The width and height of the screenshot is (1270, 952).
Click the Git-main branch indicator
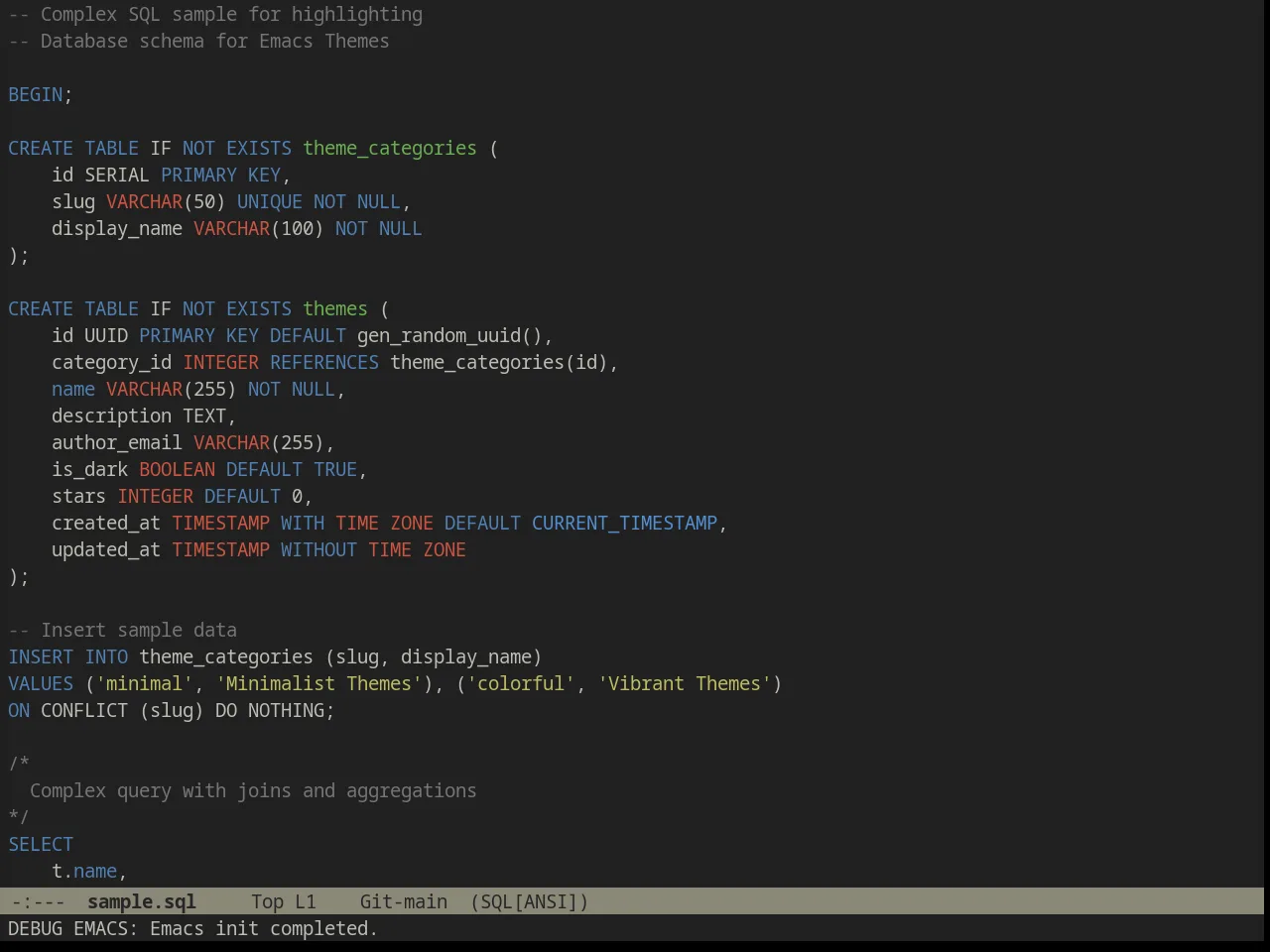403,901
